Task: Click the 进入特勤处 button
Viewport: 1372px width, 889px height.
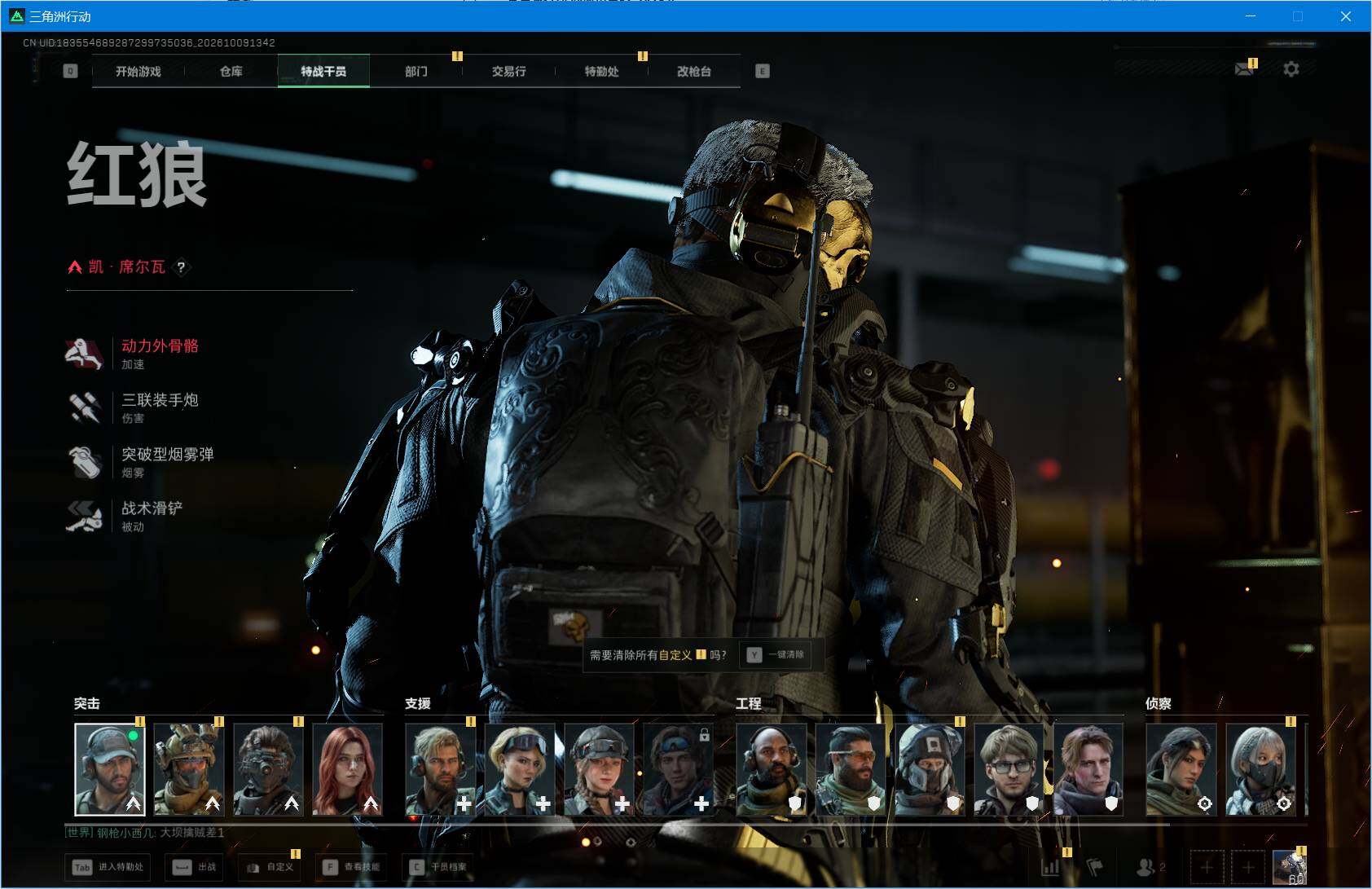Action: tap(109, 867)
